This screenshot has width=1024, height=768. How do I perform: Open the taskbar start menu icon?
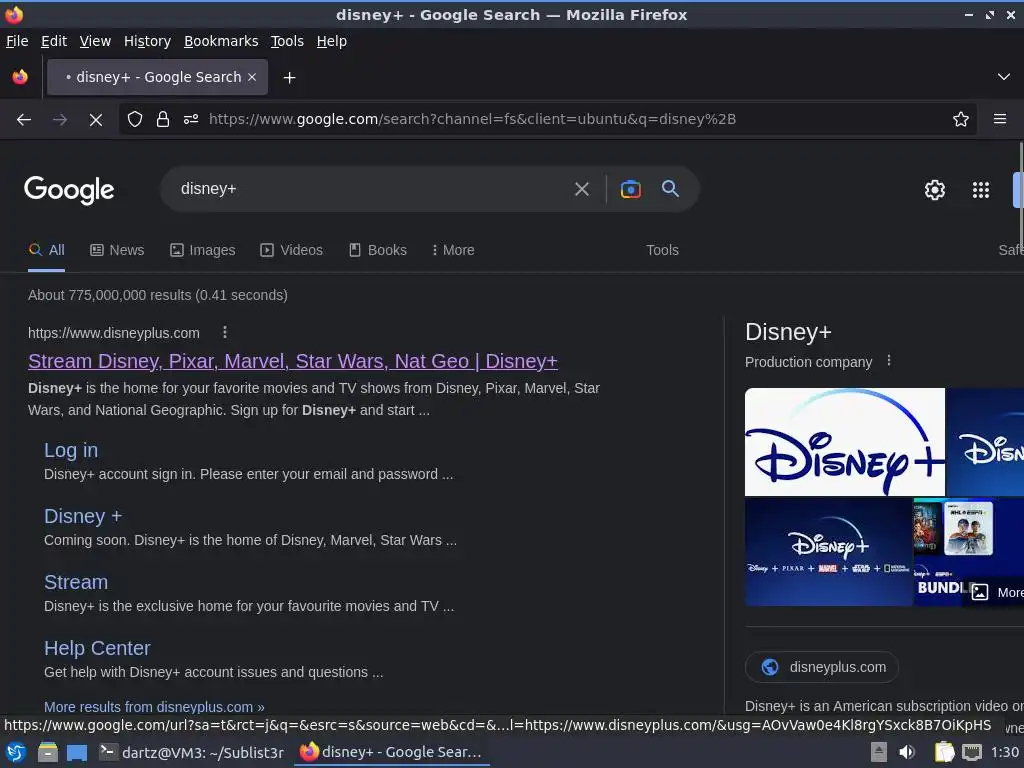click(x=16, y=752)
